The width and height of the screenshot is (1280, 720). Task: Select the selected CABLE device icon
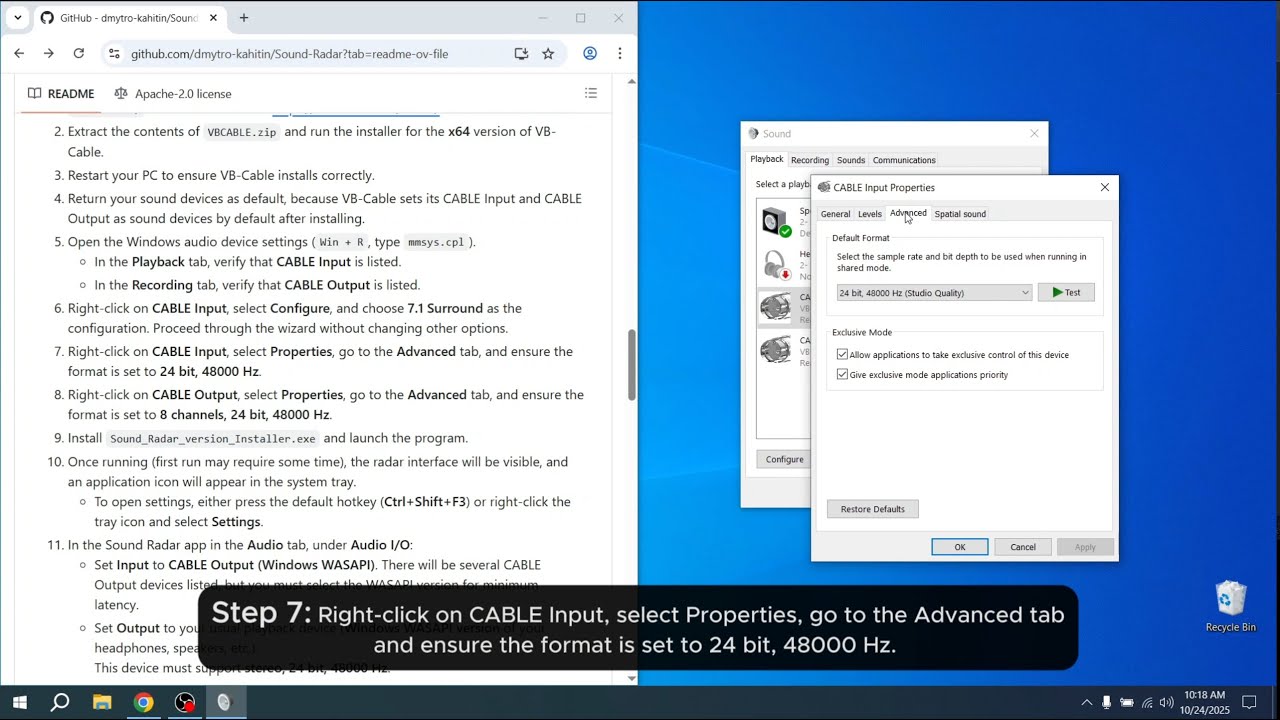(776, 307)
